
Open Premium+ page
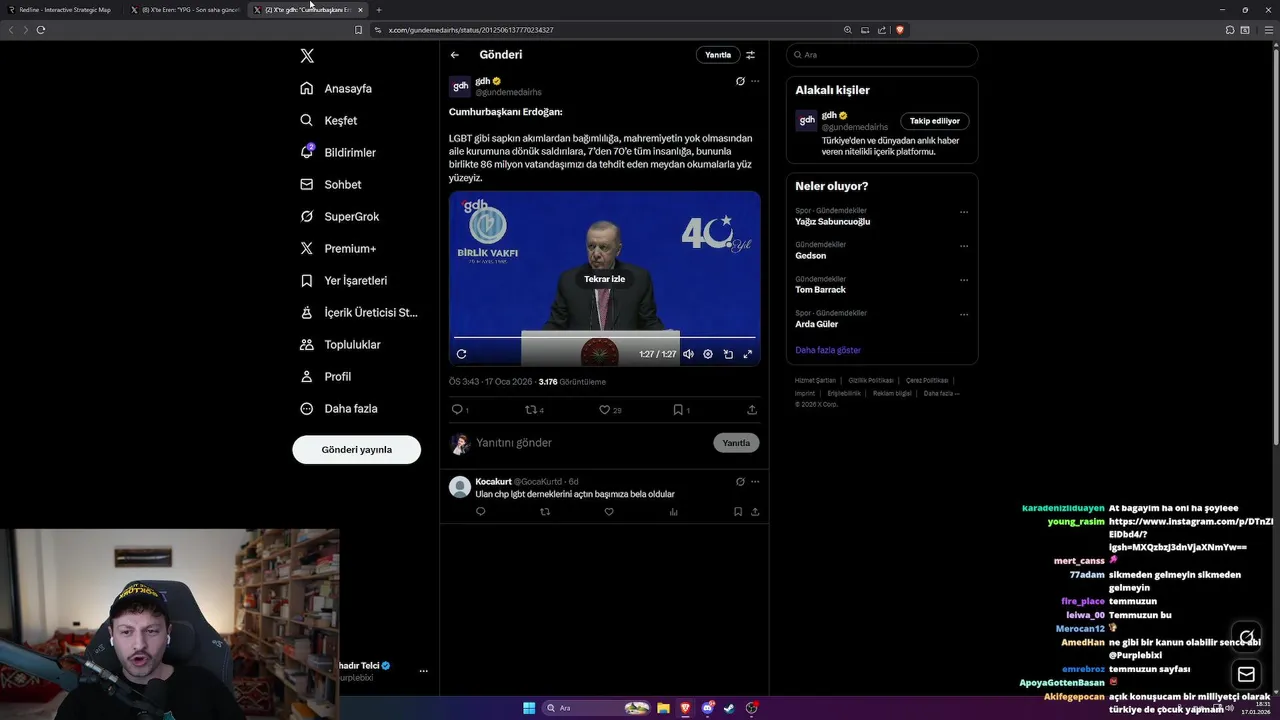338,248
